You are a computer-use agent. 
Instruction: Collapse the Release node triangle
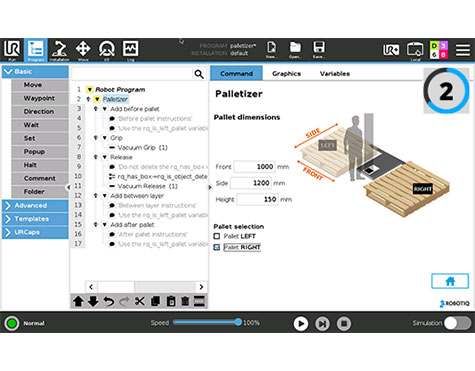point(105,157)
